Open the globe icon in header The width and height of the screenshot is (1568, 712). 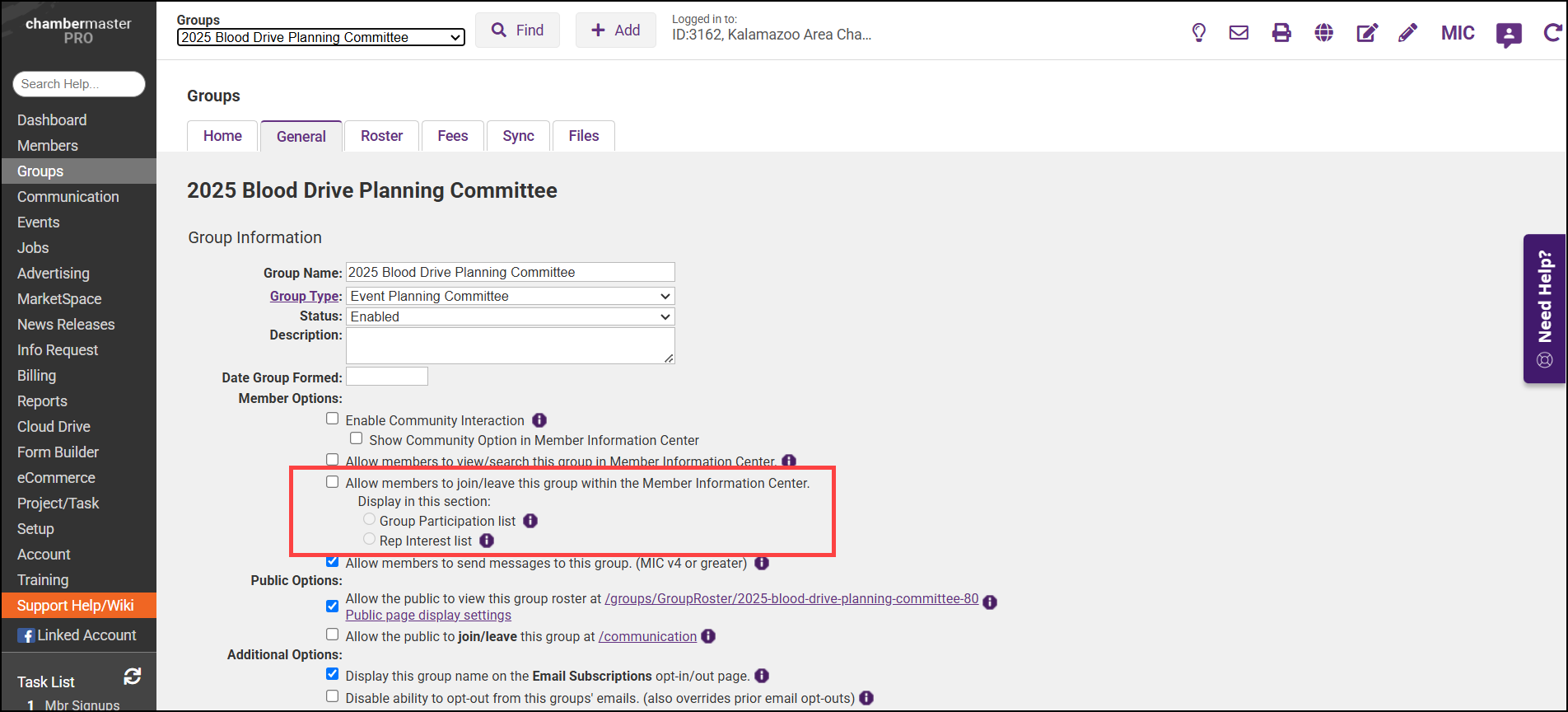(x=1324, y=33)
